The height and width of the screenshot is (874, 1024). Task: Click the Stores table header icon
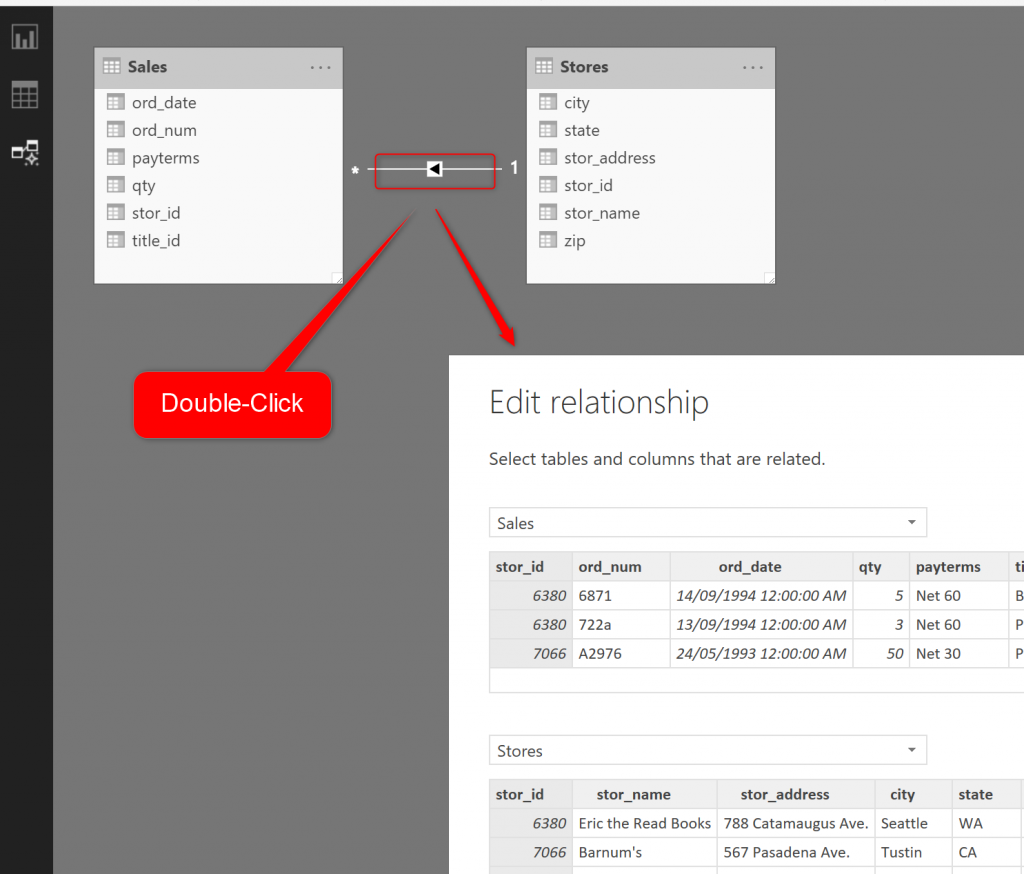tap(544, 67)
